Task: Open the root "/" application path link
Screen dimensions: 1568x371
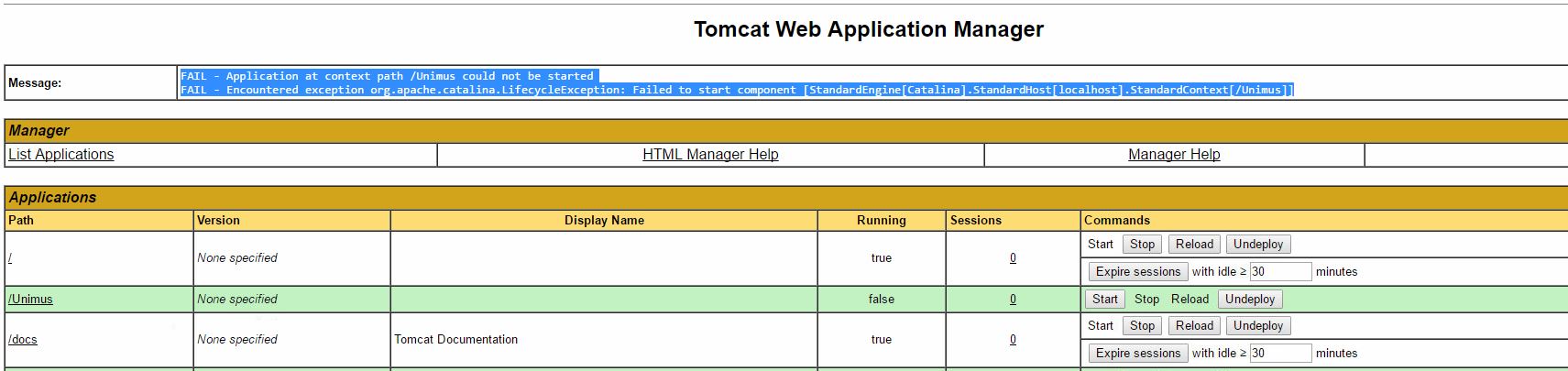Action: (x=10, y=258)
